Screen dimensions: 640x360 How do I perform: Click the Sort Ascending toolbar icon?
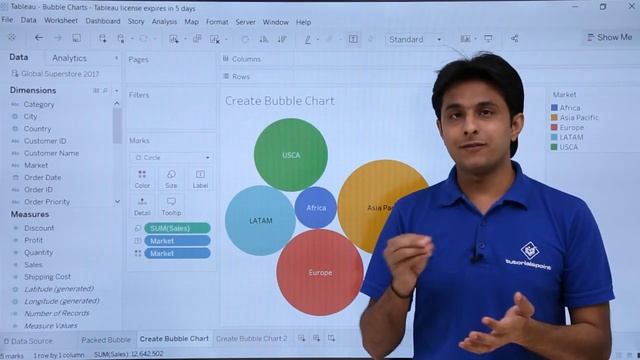pyautogui.click(x=264, y=39)
